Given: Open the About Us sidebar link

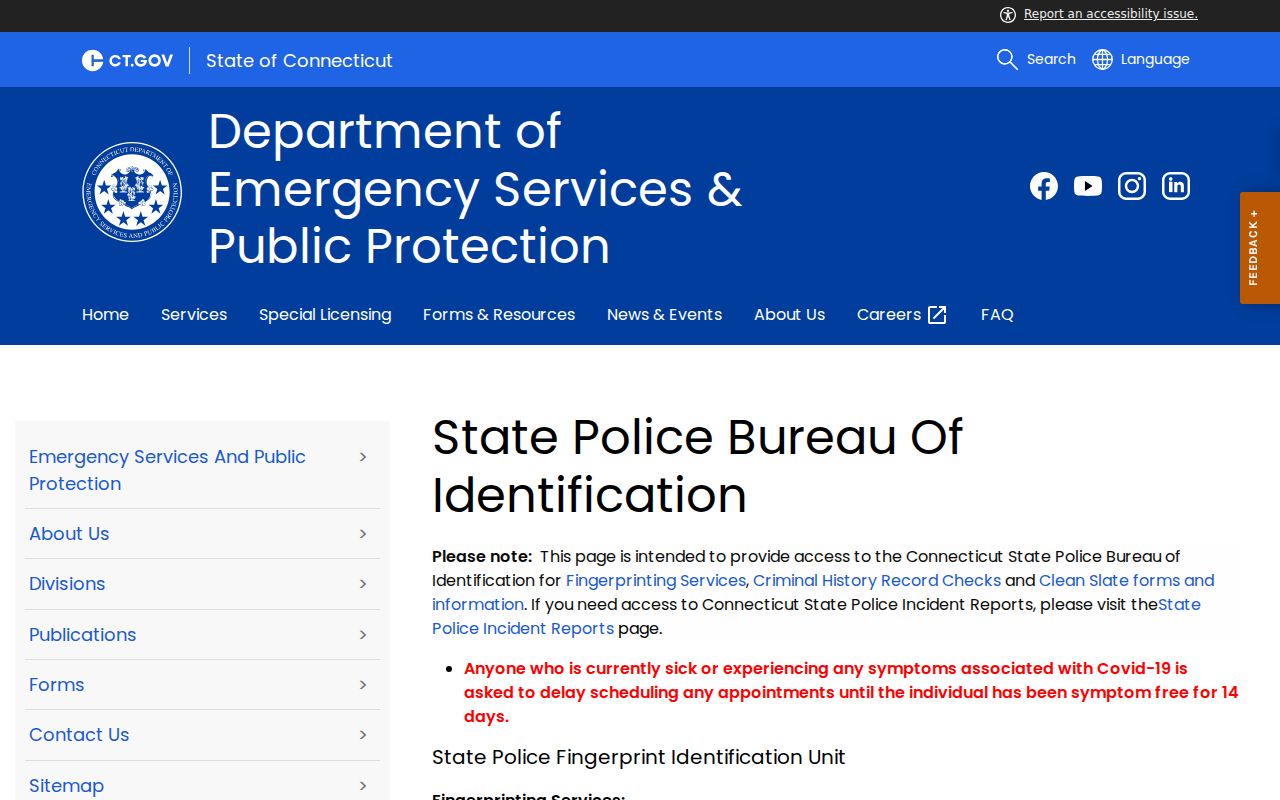Looking at the screenshot, I should tap(69, 534).
